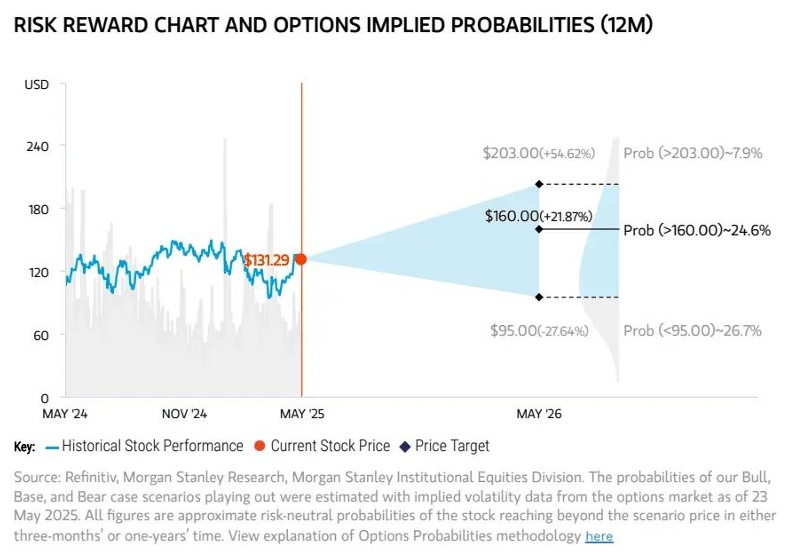Click the orange current stock price dot
This screenshot has height=552, width=804.
click(x=301, y=259)
